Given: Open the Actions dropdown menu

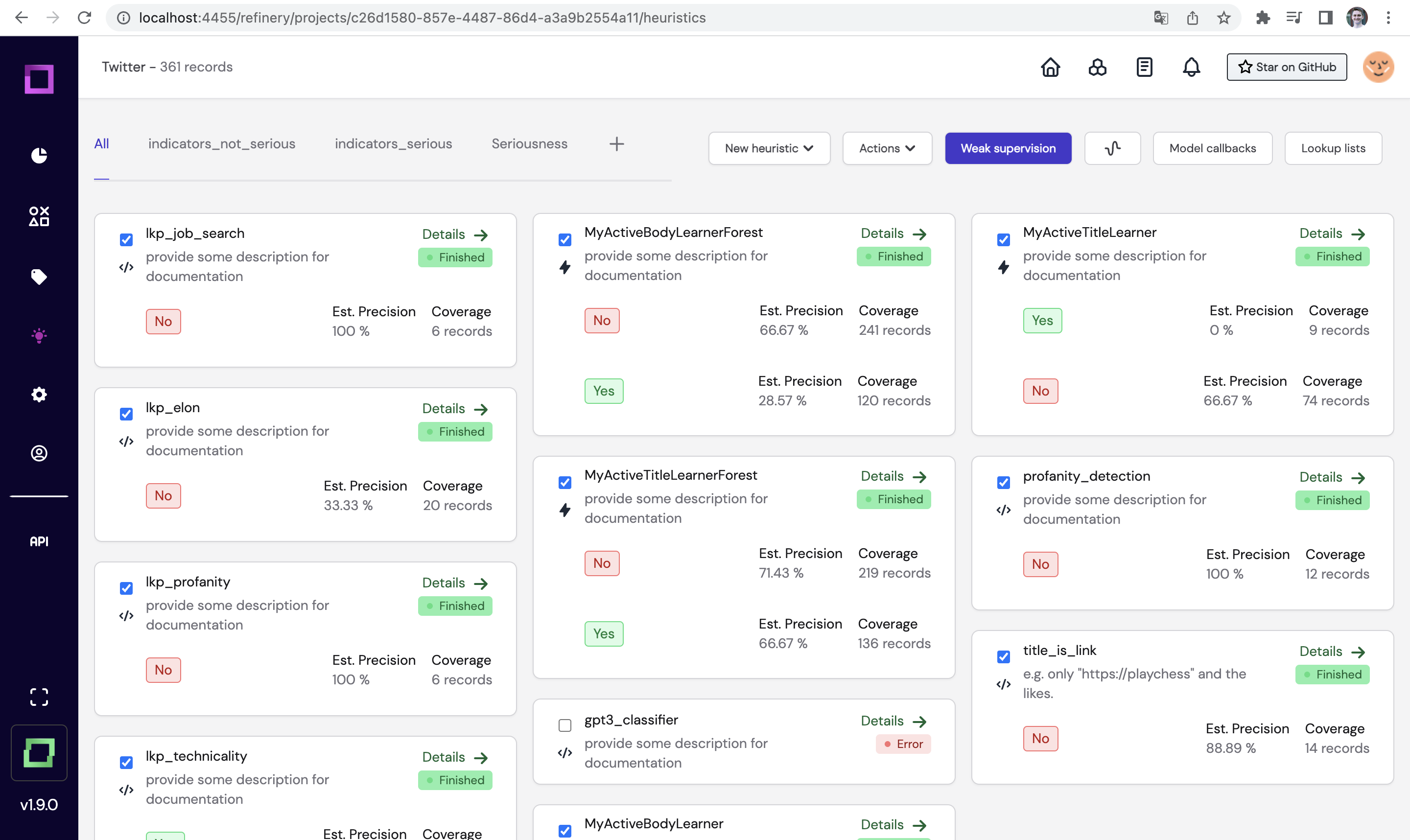Looking at the screenshot, I should (887, 148).
